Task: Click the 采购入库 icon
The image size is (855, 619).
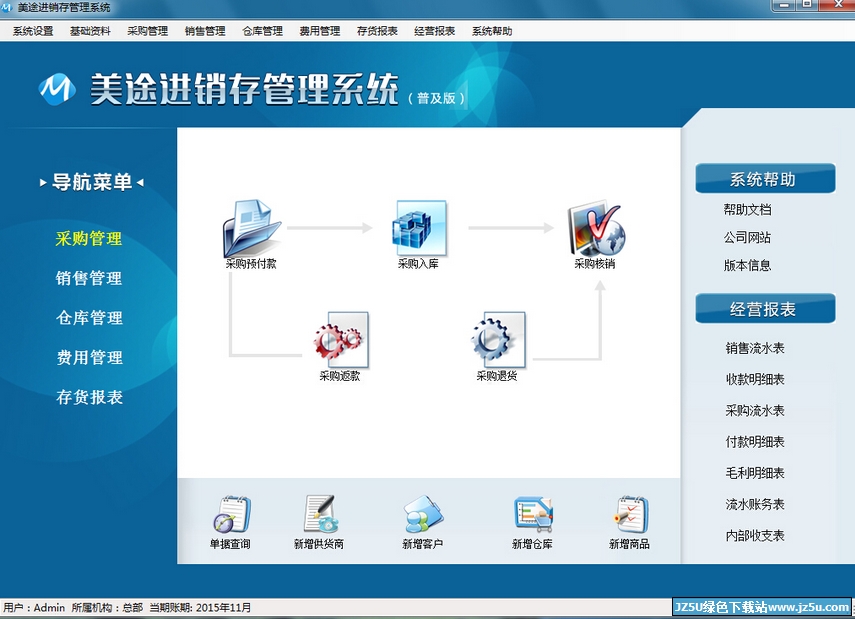Action: pyautogui.click(x=418, y=229)
